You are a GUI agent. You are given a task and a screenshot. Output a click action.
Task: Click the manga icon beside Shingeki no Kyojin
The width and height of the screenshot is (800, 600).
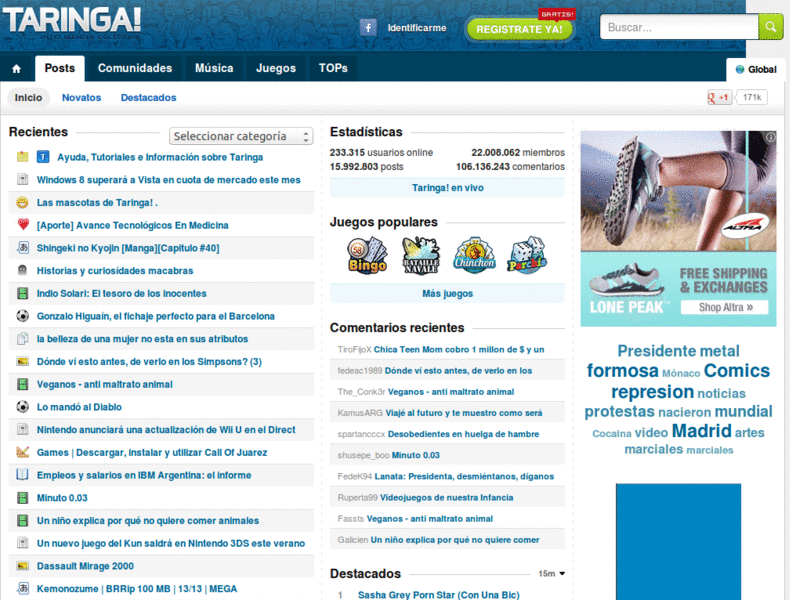[x=22, y=248]
